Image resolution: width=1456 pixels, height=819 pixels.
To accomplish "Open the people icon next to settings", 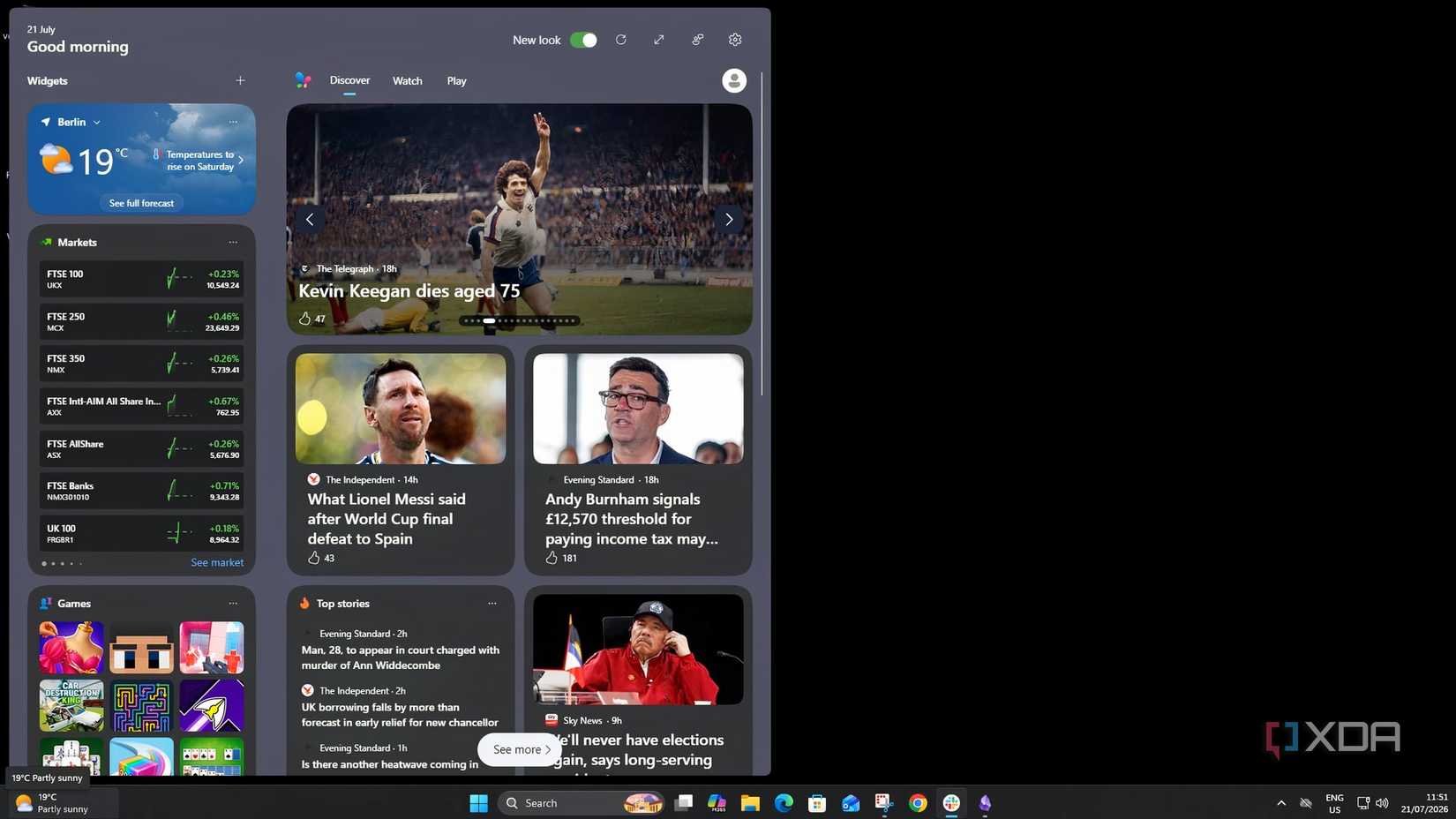I will tap(697, 40).
